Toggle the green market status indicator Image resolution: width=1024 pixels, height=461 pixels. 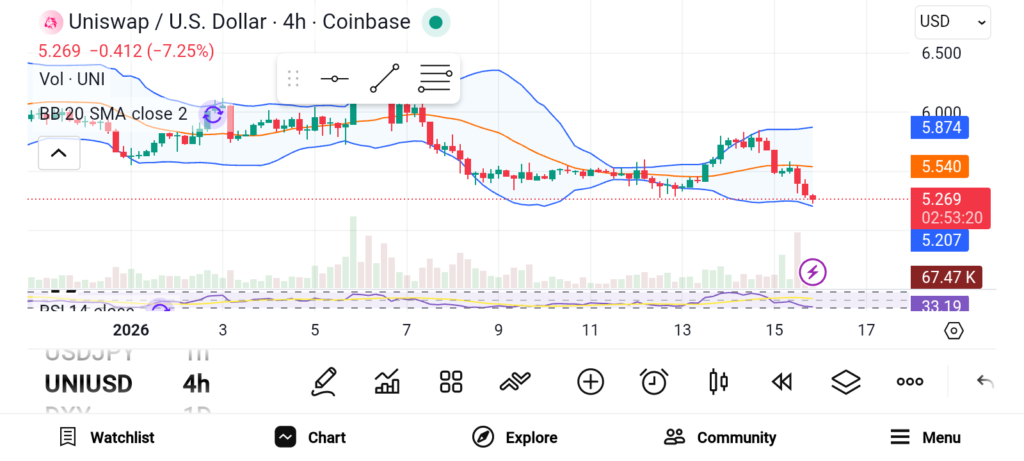(x=436, y=23)
